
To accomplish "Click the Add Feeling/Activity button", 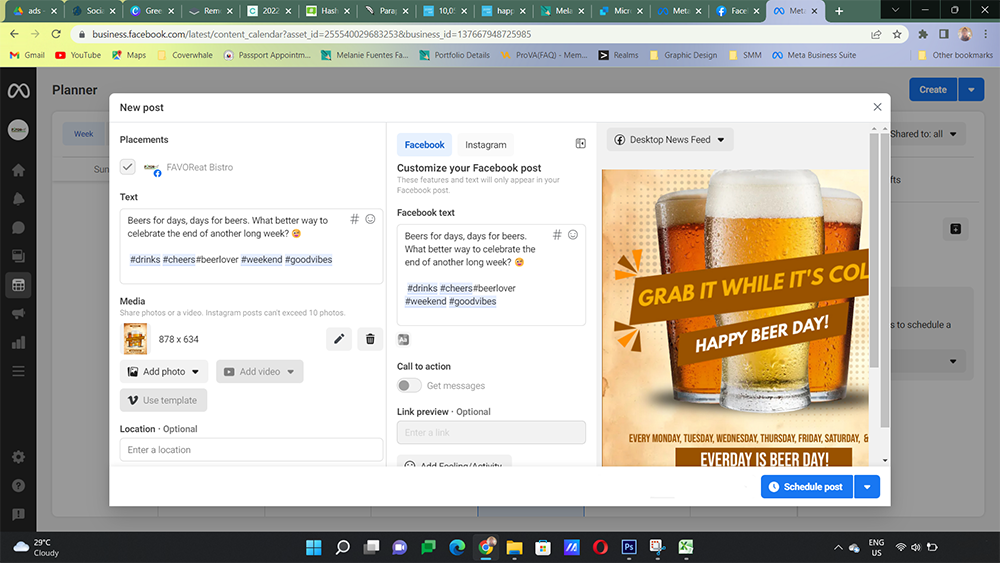I will tap(454, 463).
